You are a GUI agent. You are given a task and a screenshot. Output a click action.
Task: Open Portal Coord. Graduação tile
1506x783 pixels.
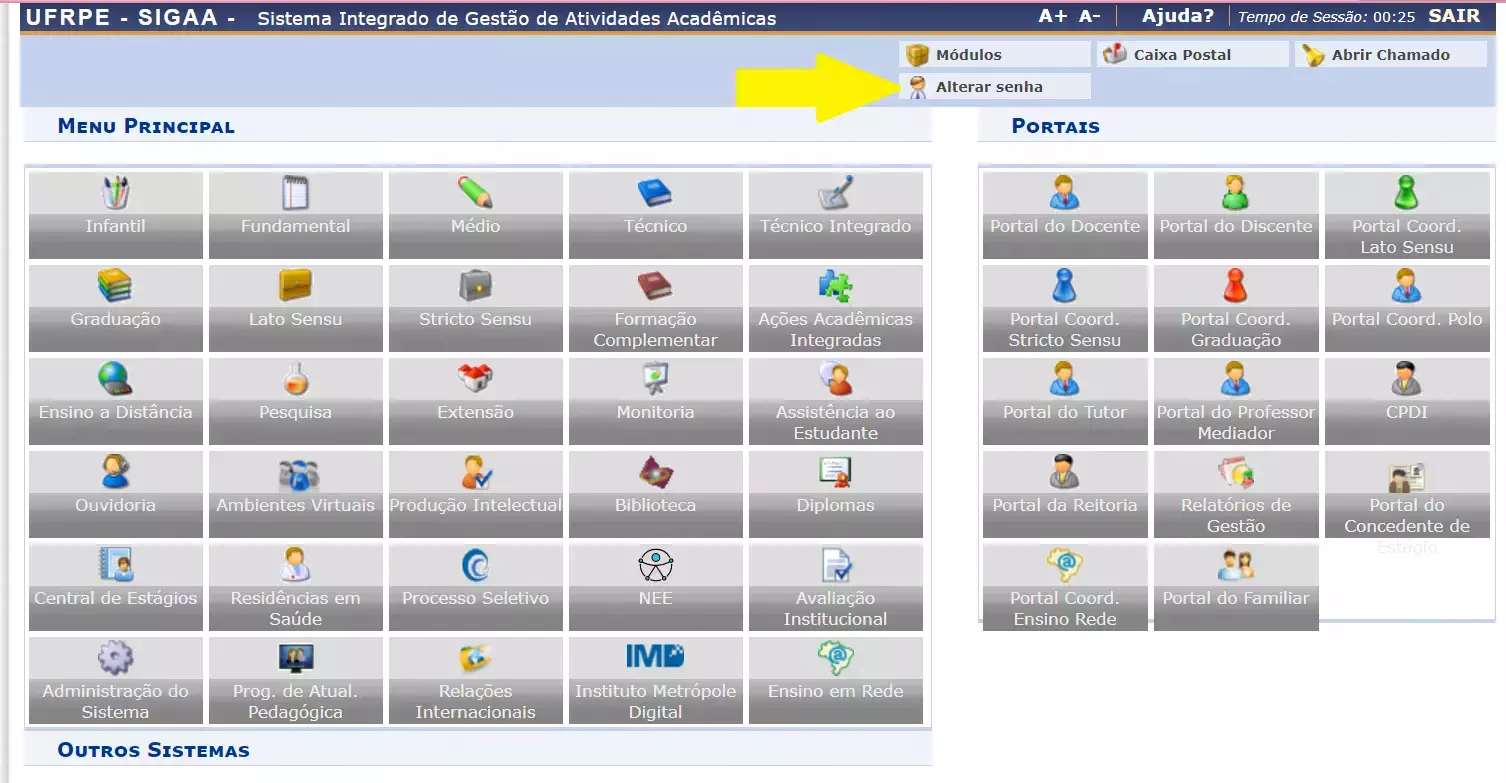[x=1235, y=308]
